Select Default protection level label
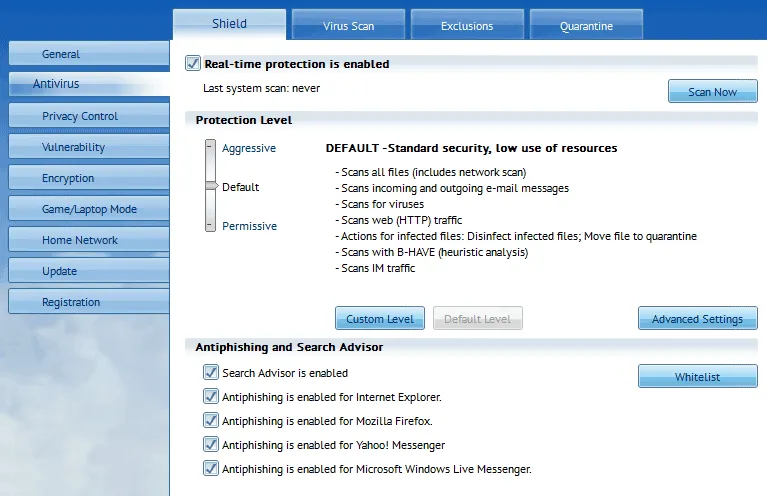Image resolution: width=767 pixels, height=496 pixels. tap(241, 187)
